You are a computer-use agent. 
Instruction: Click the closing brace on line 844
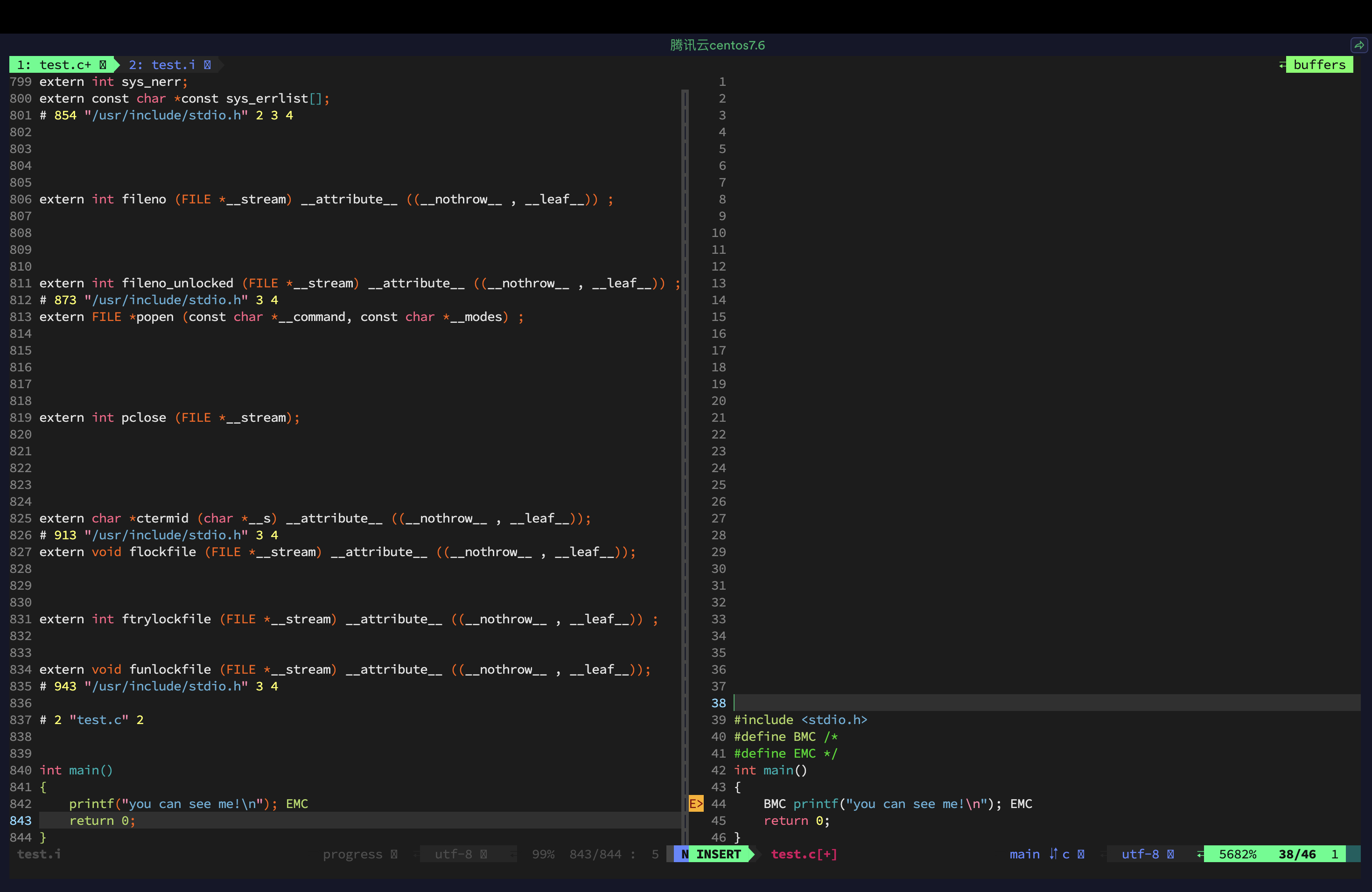pos(42,837)
